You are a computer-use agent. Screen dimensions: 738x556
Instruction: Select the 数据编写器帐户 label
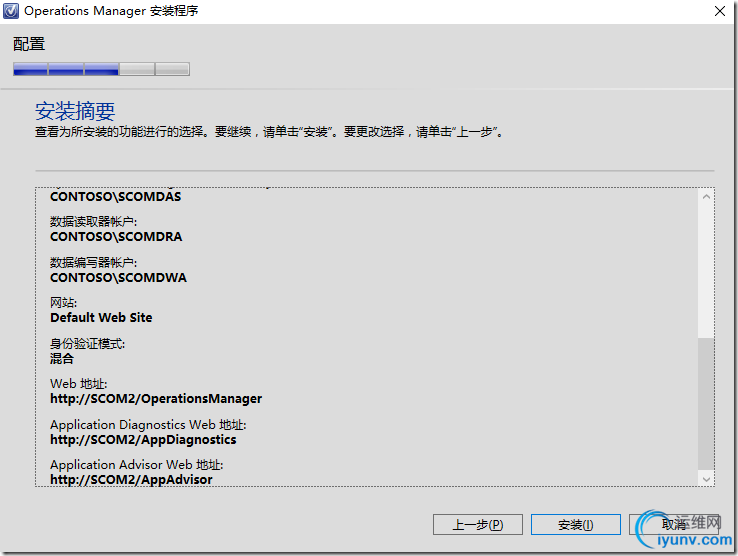coord(94,262)
